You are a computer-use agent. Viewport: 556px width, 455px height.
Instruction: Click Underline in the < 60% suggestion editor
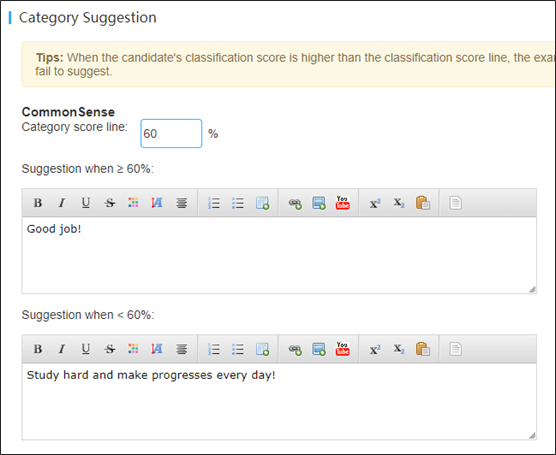pos(85,349)
